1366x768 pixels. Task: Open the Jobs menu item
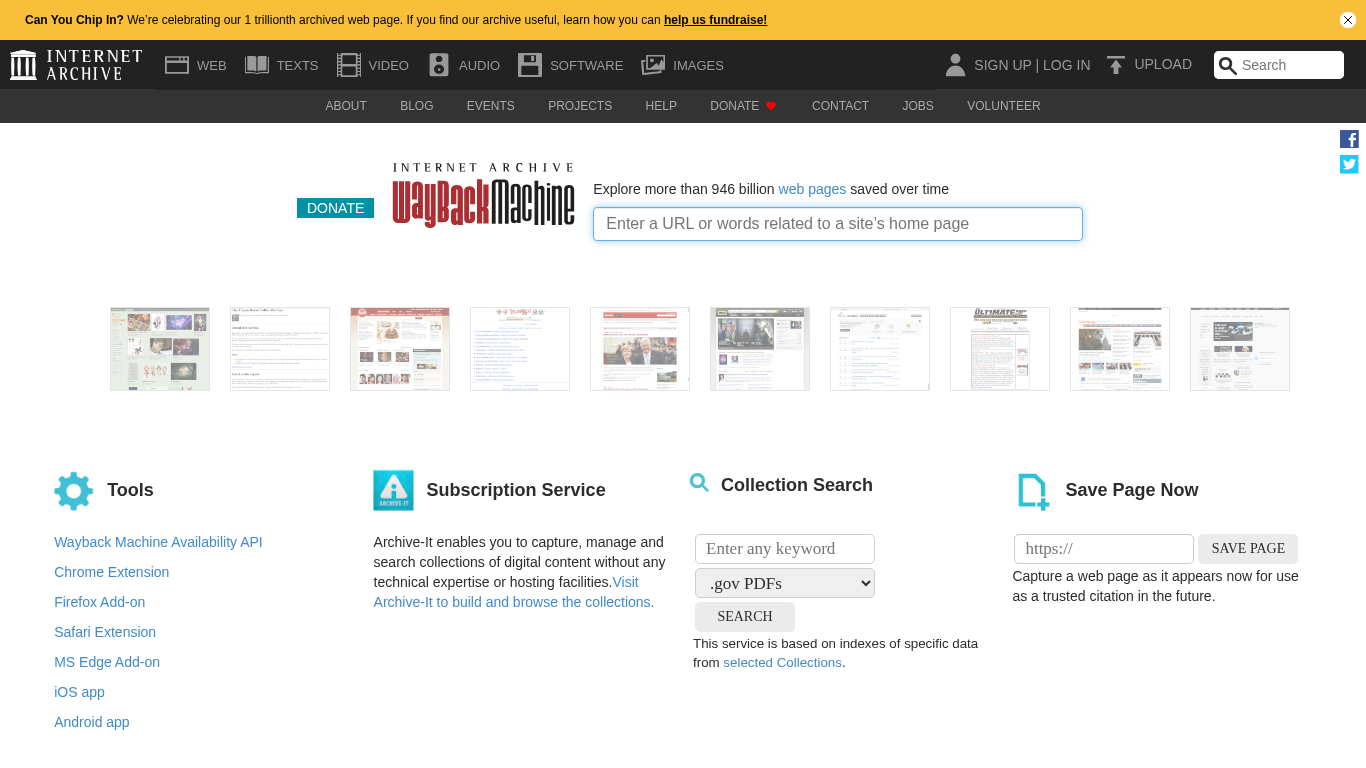918,106
